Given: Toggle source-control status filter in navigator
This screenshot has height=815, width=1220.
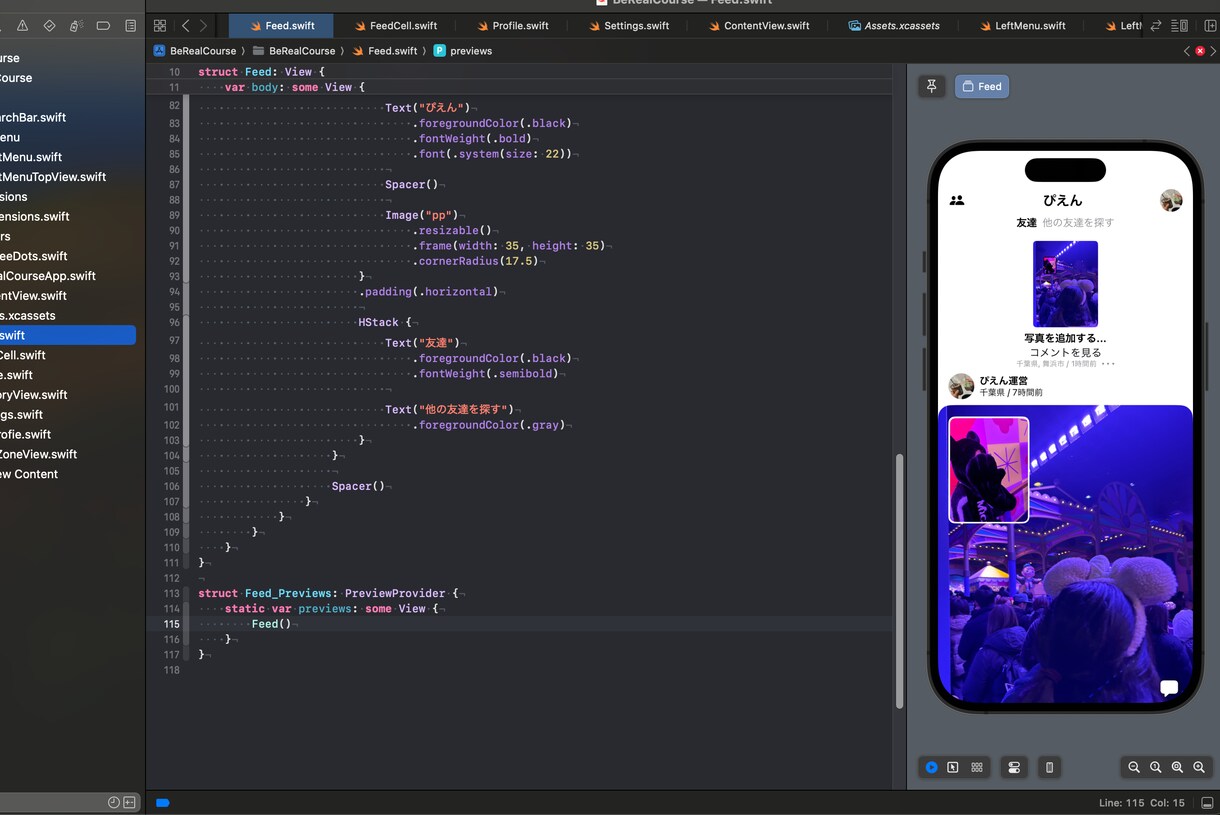Looking at the screenshot, I should (127, 803).
